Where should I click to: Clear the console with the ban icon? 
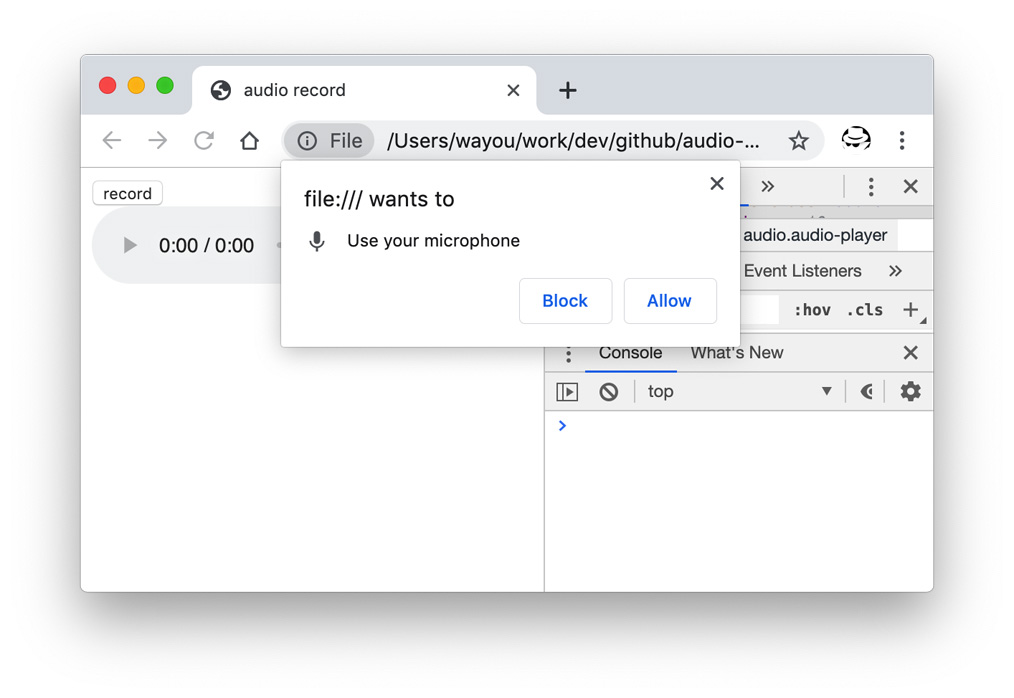(609, 392)
